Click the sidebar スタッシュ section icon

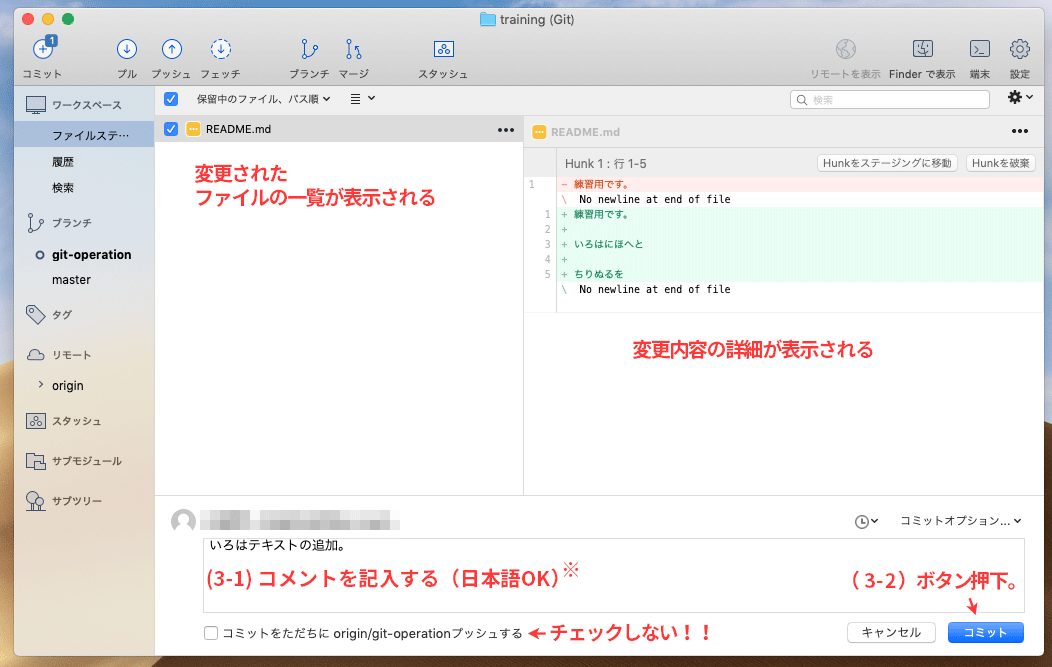[x=36, y=421]
